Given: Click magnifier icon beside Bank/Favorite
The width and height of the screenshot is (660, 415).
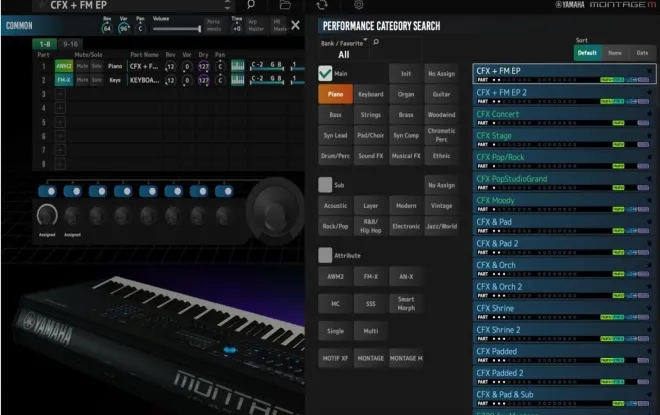Looking at the screenshot, I should pyautogui.click(x=376, y=42).
